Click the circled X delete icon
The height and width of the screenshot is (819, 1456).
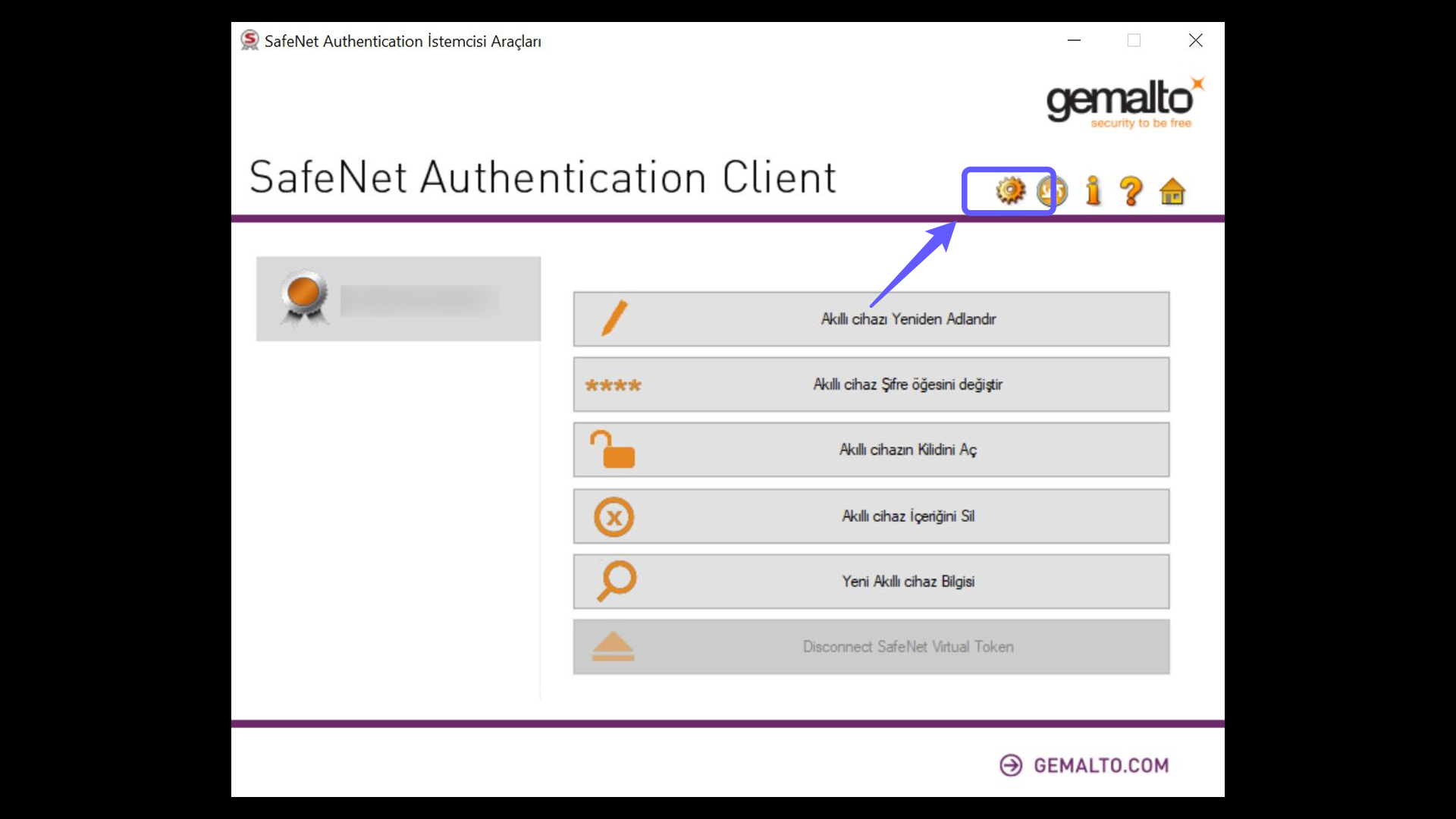614,516
